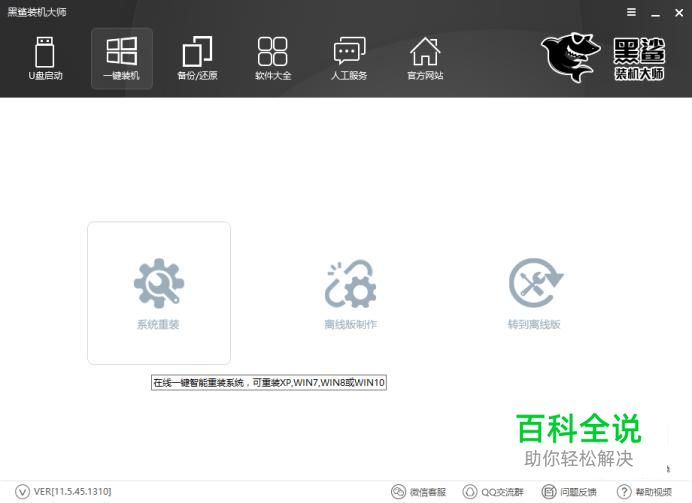Open the U盘启动 USB boot tool
Image resolution: width=692 pixels, height=503 pixels.
click(x=45, y=59)
